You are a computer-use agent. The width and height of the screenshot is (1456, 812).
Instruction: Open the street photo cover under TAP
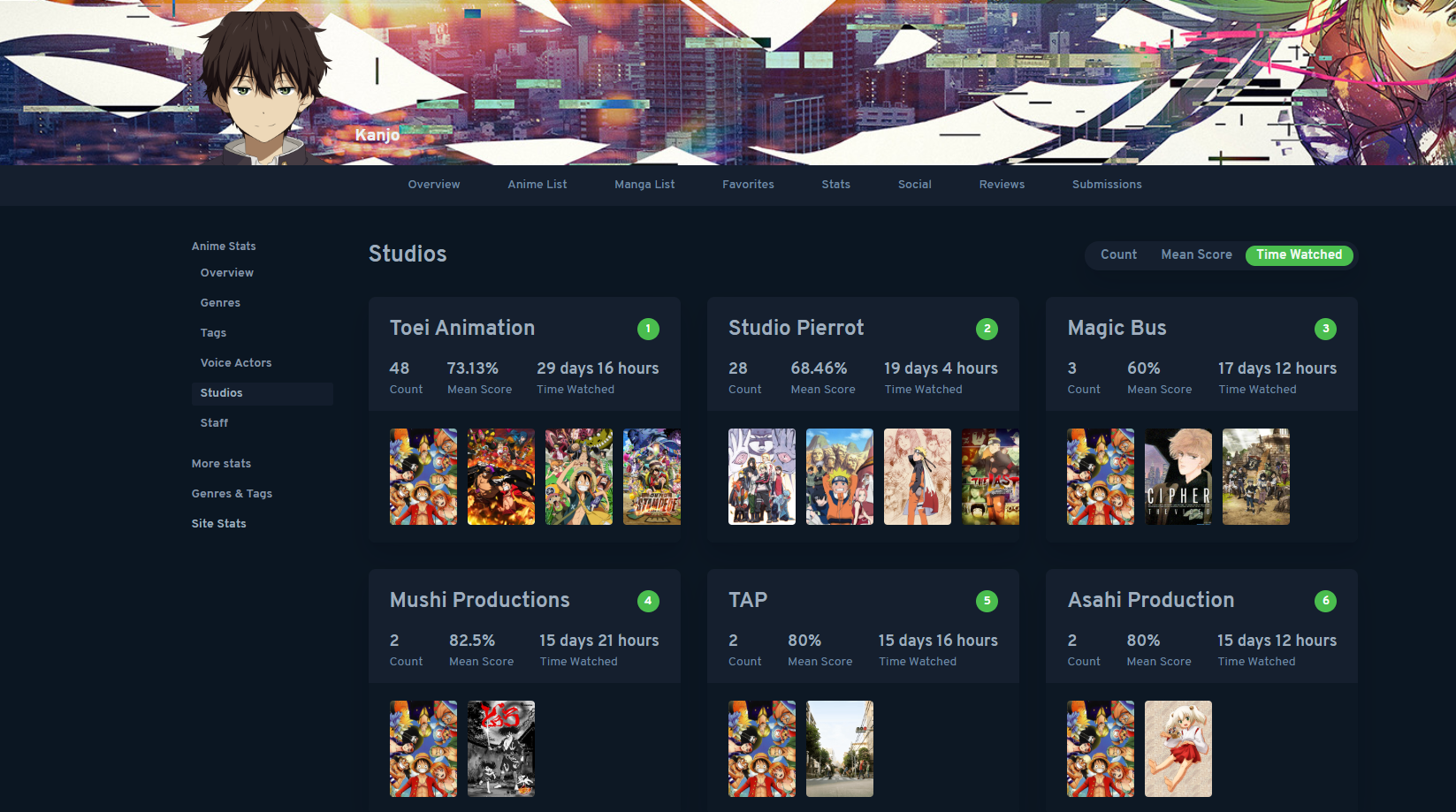click(840, 749)
